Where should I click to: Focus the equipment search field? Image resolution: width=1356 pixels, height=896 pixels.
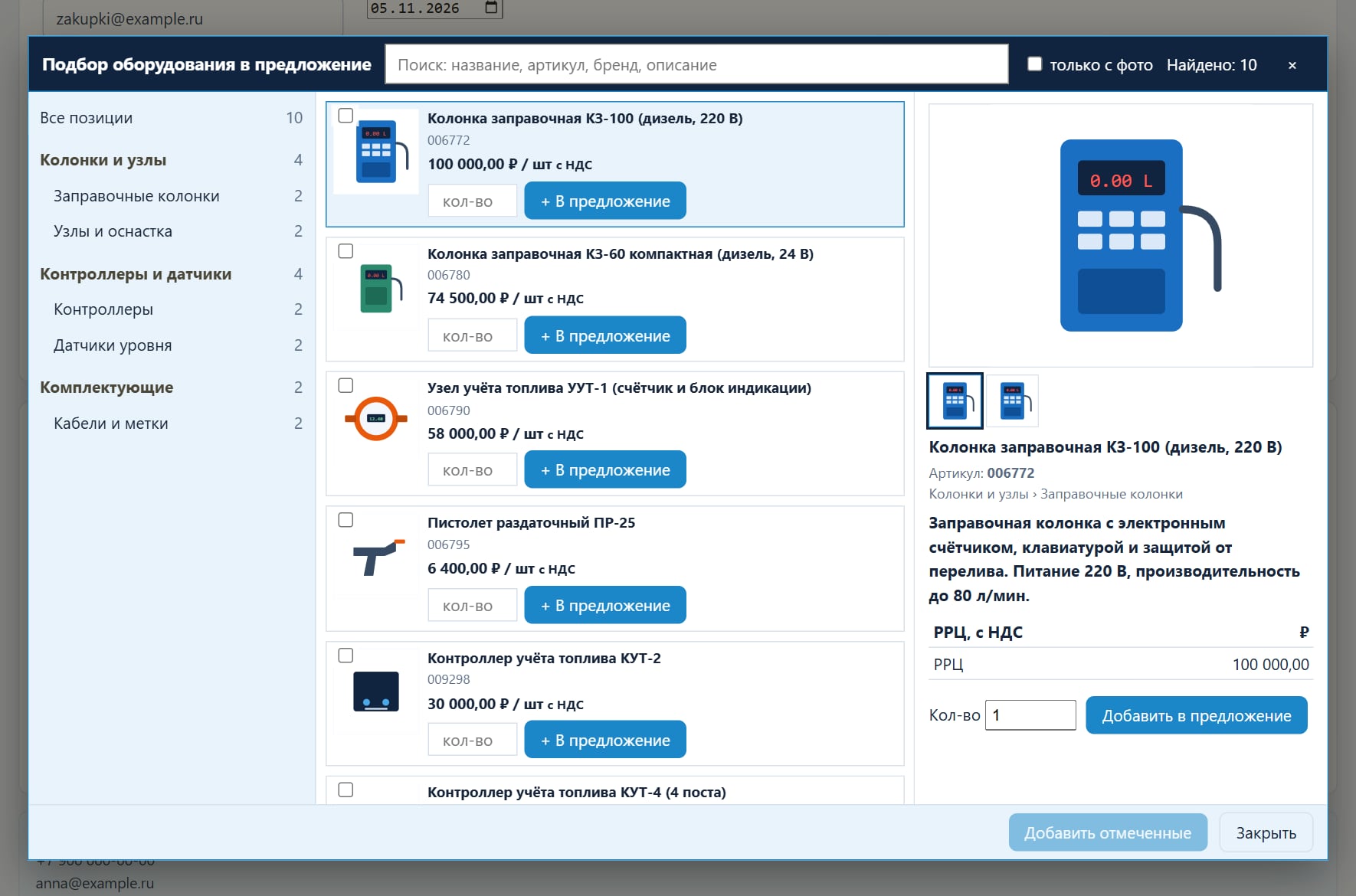point(696,64)
